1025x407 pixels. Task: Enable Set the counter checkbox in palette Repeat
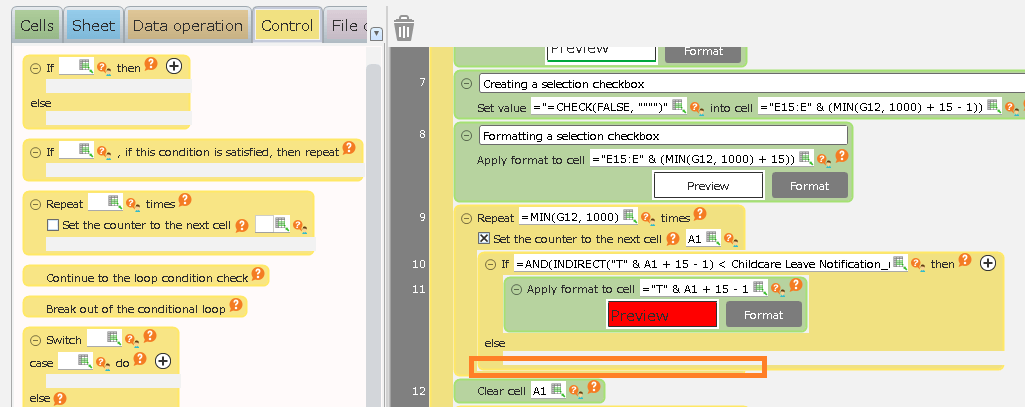(54, 225)
